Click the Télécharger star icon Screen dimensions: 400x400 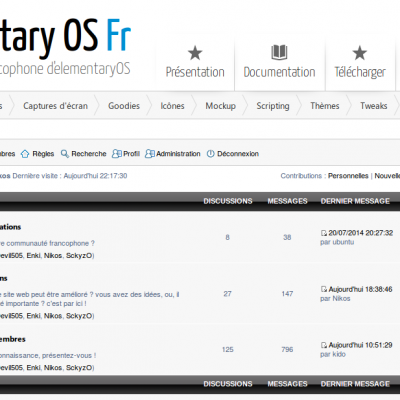tap(360, 53)
